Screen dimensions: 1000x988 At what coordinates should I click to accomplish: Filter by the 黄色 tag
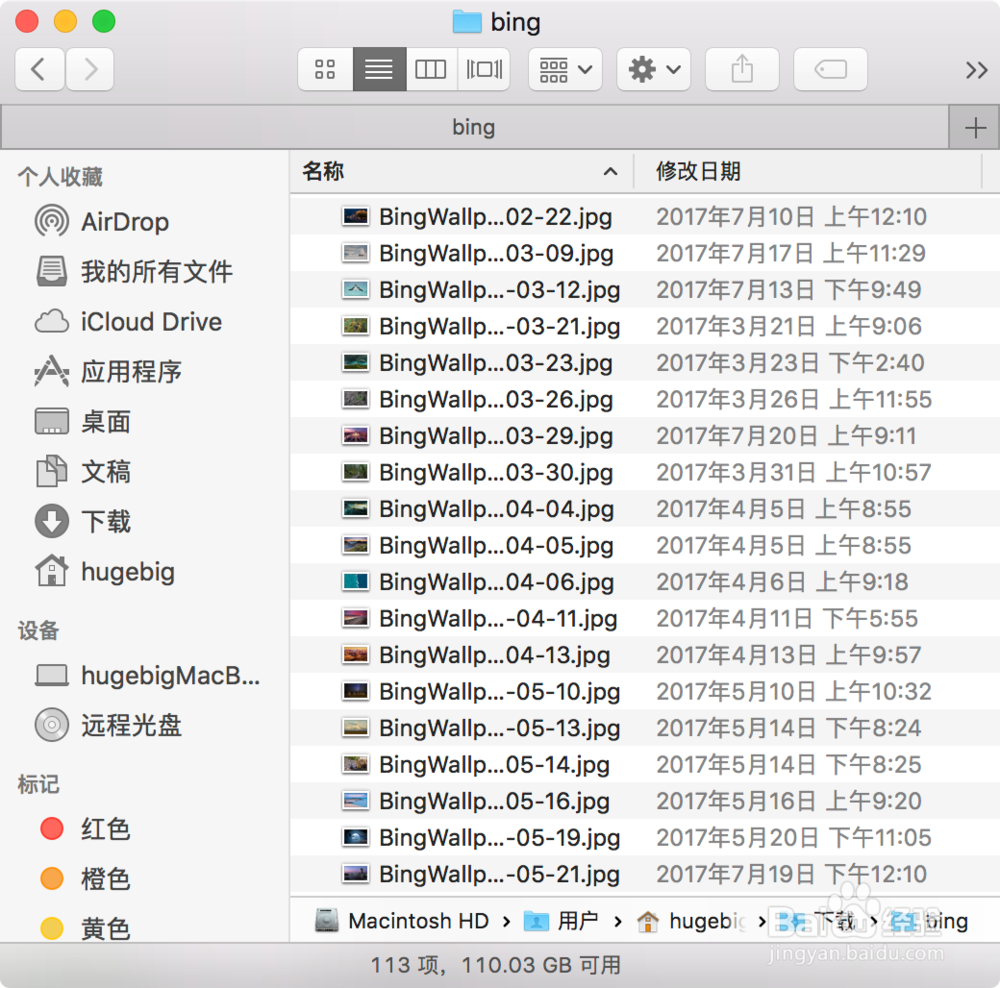85,928
